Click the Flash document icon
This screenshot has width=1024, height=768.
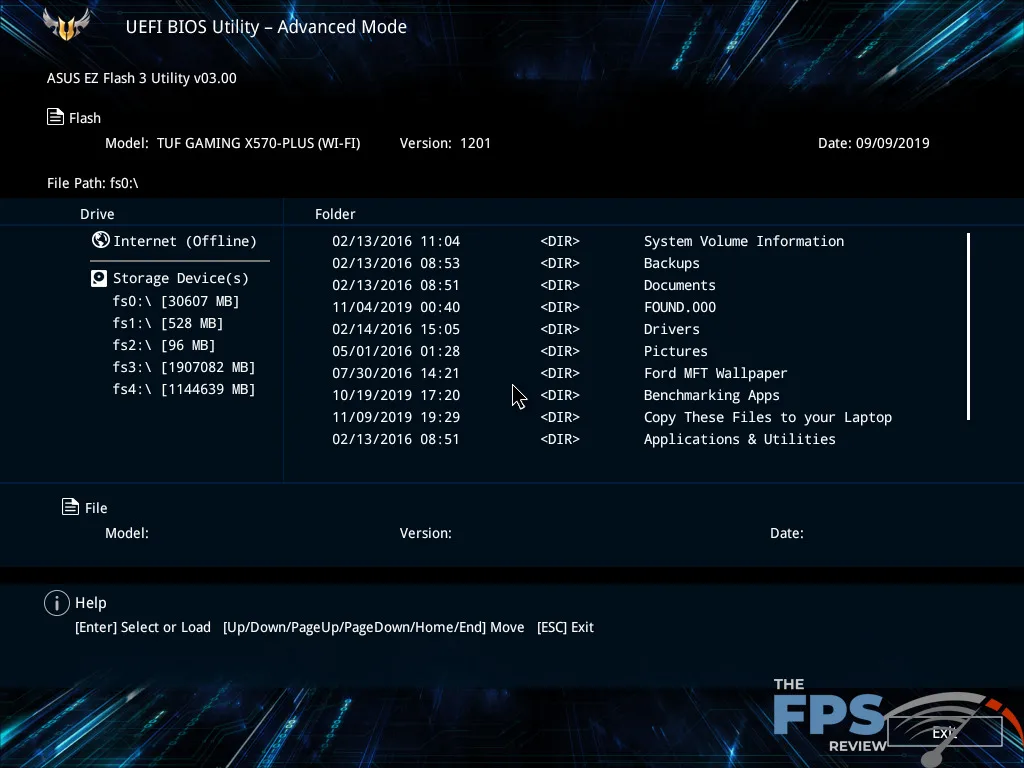(56, 117)
